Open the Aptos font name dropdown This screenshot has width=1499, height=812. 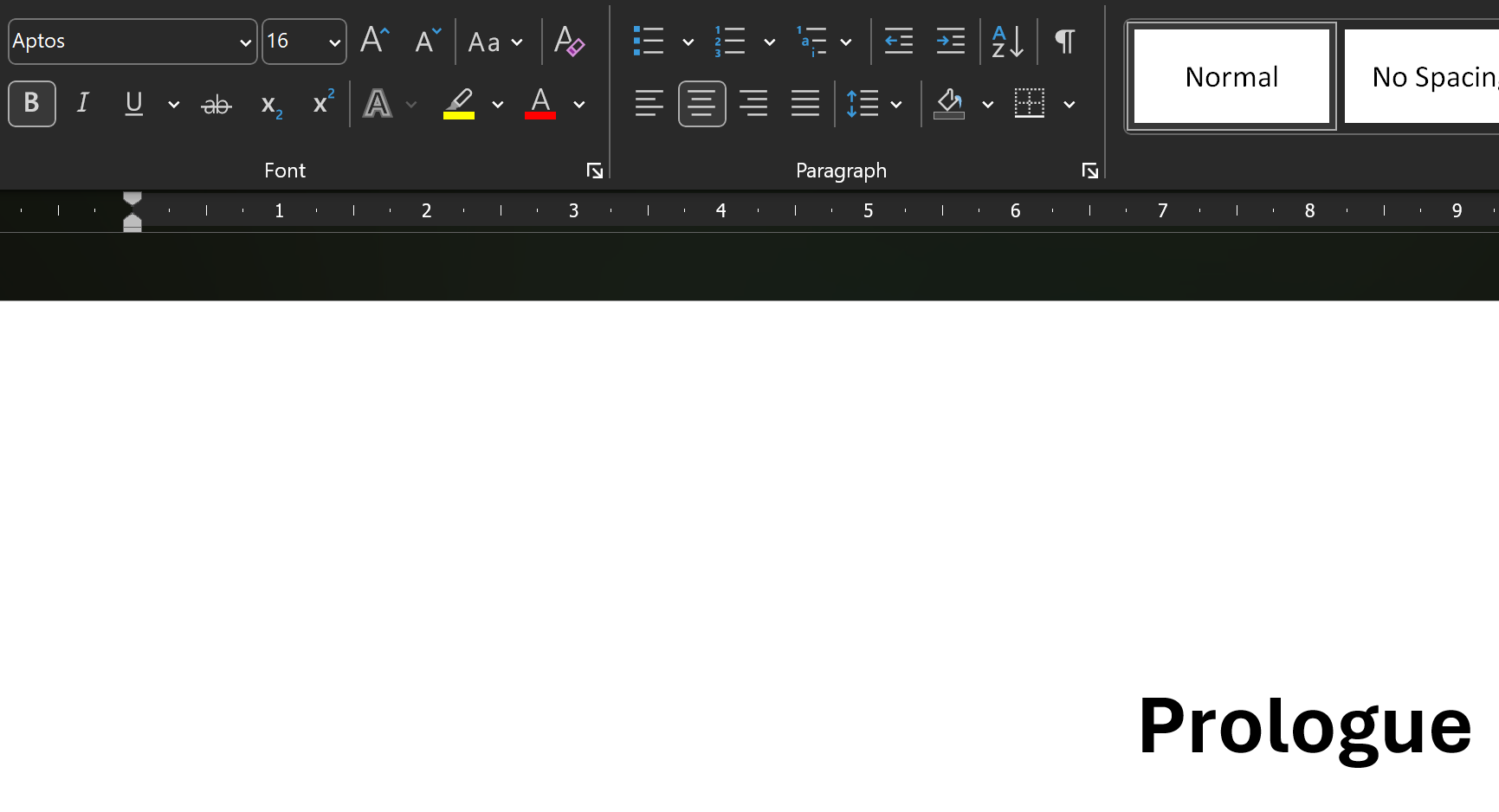pos(245,42)
